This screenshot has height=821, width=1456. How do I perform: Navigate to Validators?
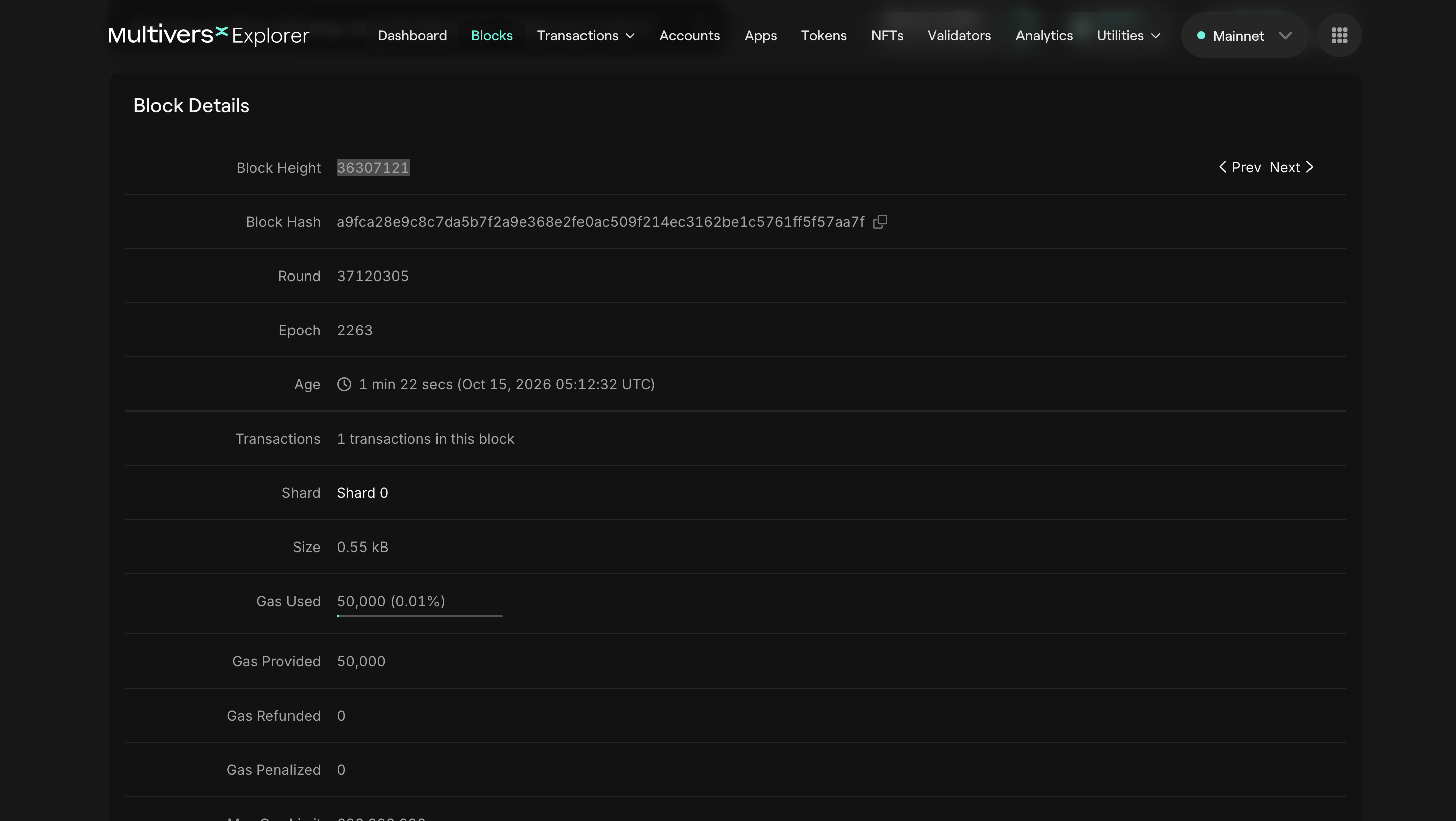(959, 35)
